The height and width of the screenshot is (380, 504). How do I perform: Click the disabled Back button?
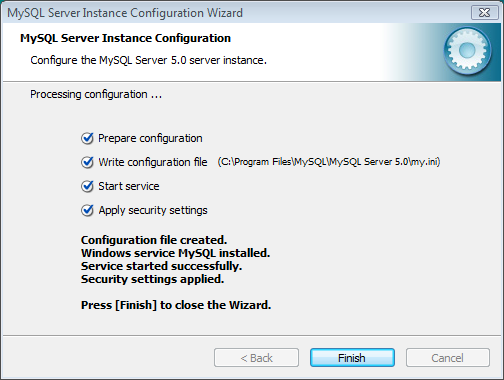click(256, 358)
